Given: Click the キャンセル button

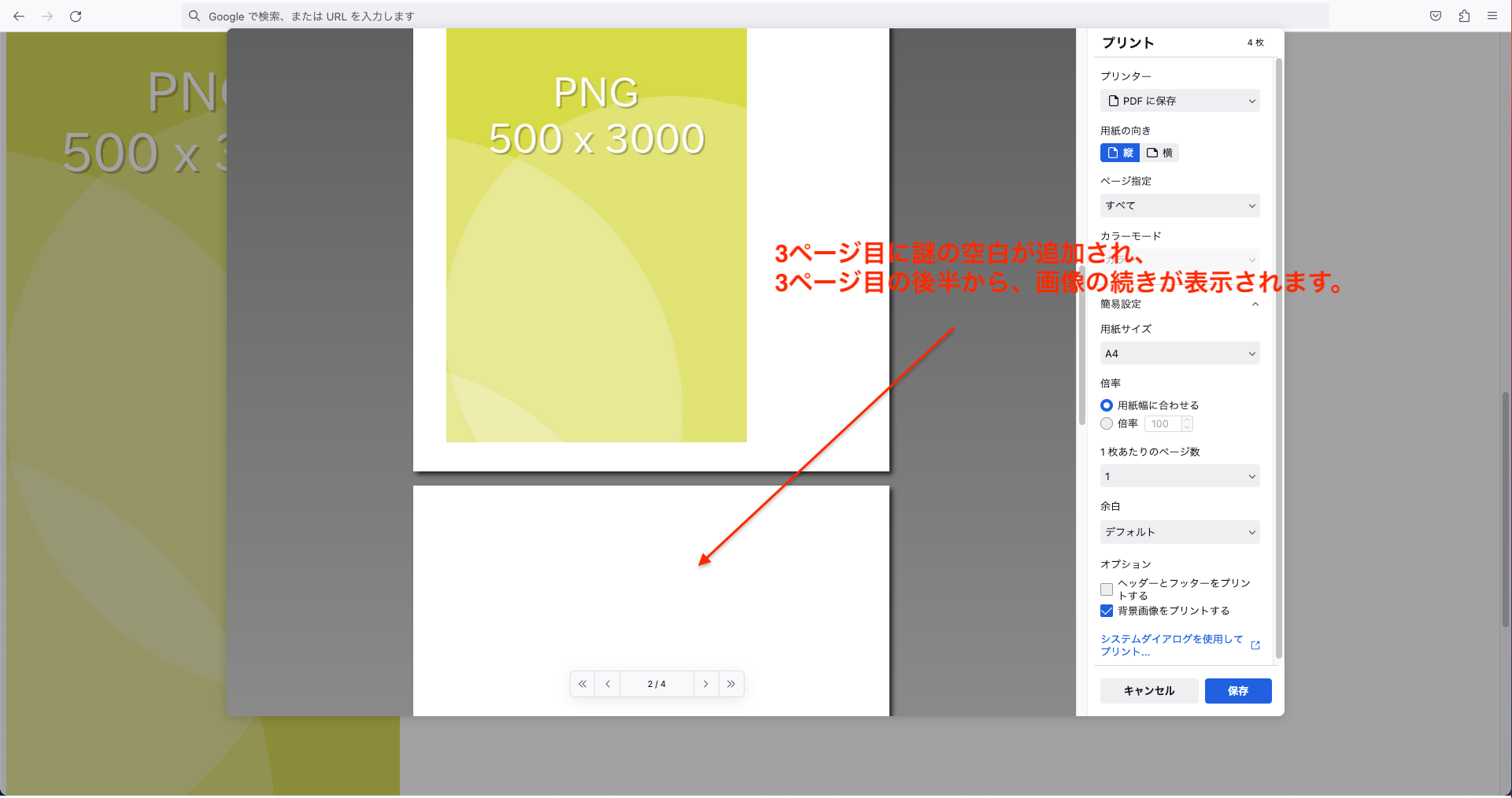Looking at the screenshot, I should [1149, 691].
